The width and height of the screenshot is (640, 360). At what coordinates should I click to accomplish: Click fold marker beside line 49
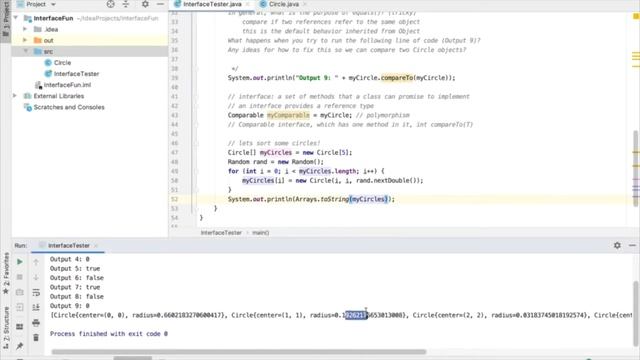(196, 171)
